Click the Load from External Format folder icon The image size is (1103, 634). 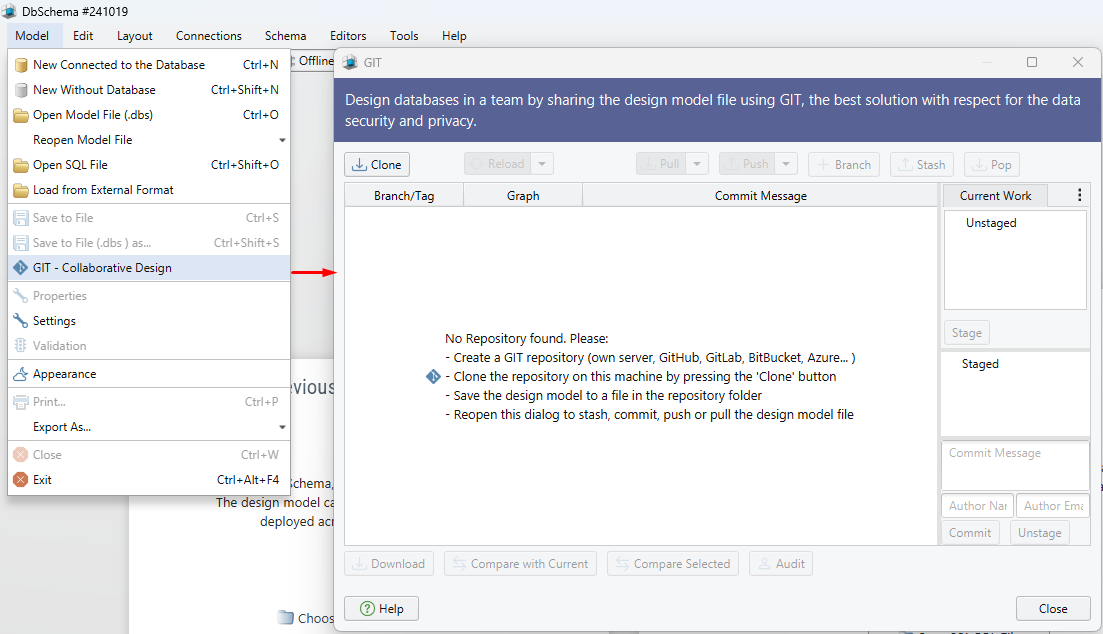coord(21,190)
